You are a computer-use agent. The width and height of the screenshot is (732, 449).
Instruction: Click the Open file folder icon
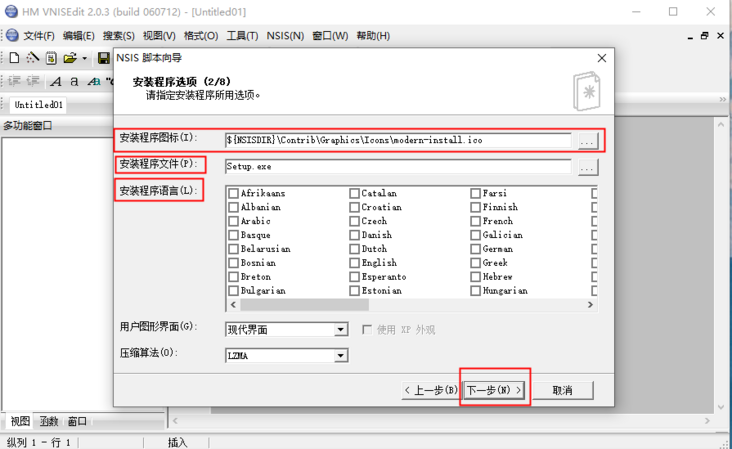click(x=70, y=58)
